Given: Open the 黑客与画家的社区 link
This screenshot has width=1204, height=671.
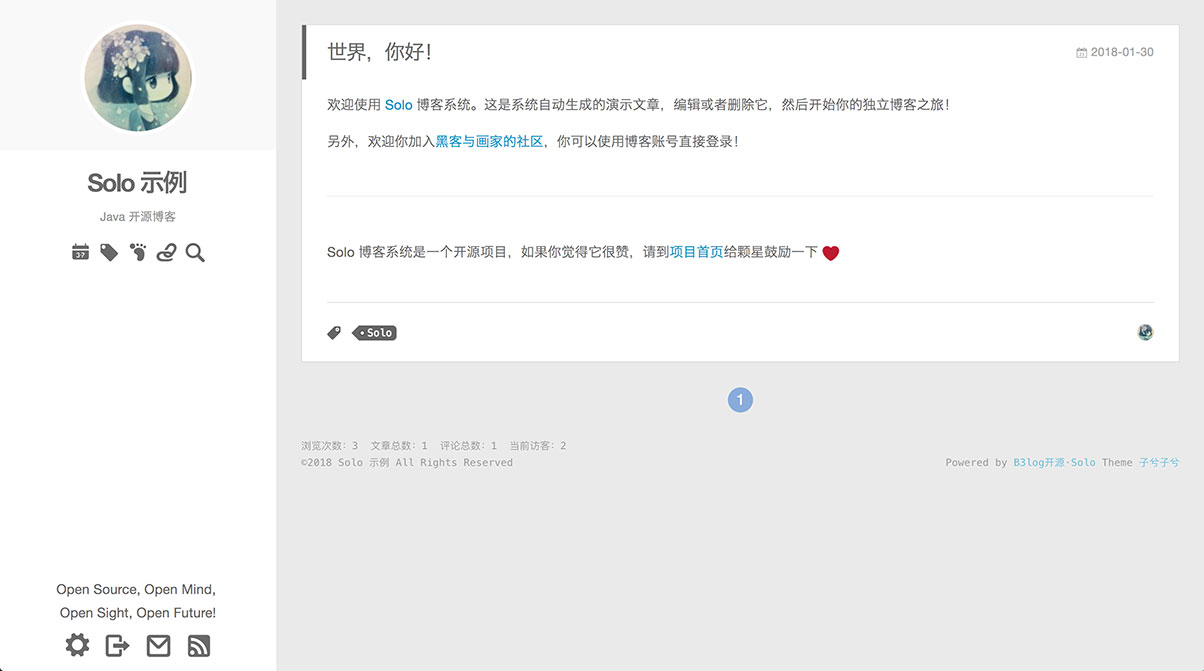Looking at the screenshot, I should click(489, 142).
